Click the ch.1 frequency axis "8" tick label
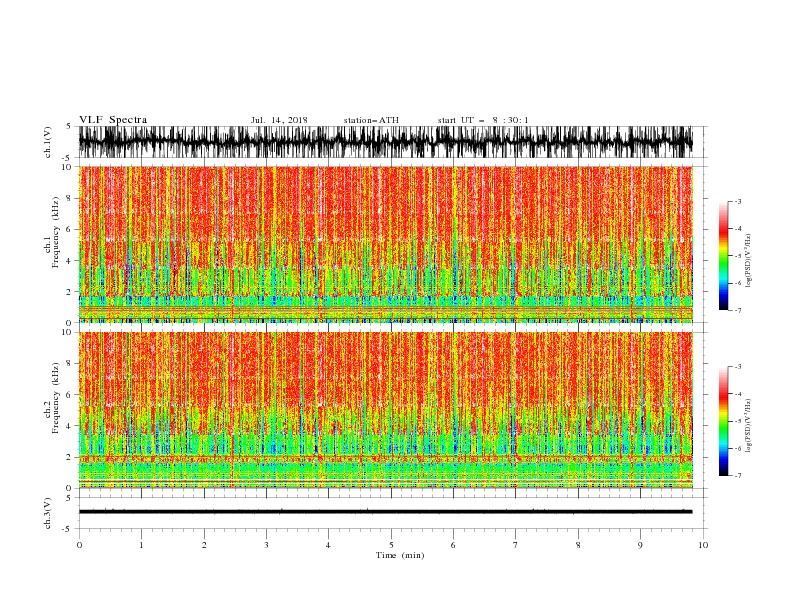This screenshot has height=612, width=792. click(70, 198)
